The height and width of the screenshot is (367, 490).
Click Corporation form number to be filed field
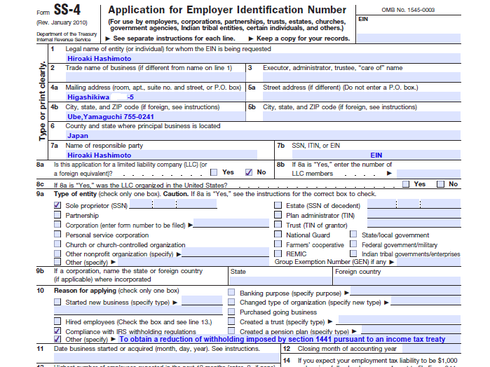point(231,223)
